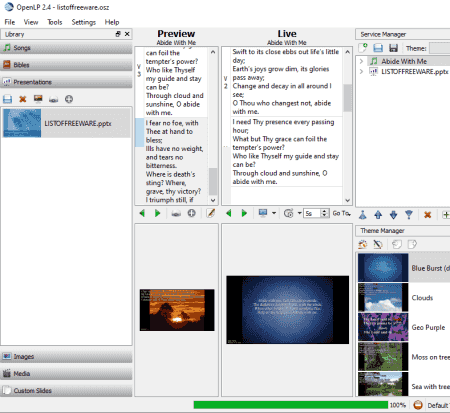Add selected presentation to service from Library

tap(69, 99)
